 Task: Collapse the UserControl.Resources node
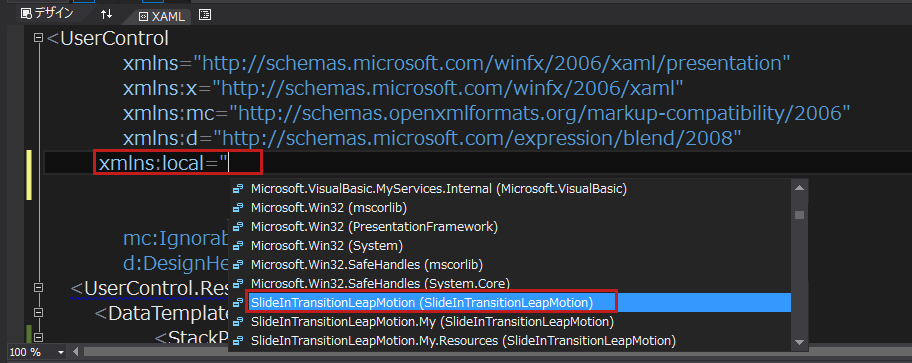[x=38, y=287]
